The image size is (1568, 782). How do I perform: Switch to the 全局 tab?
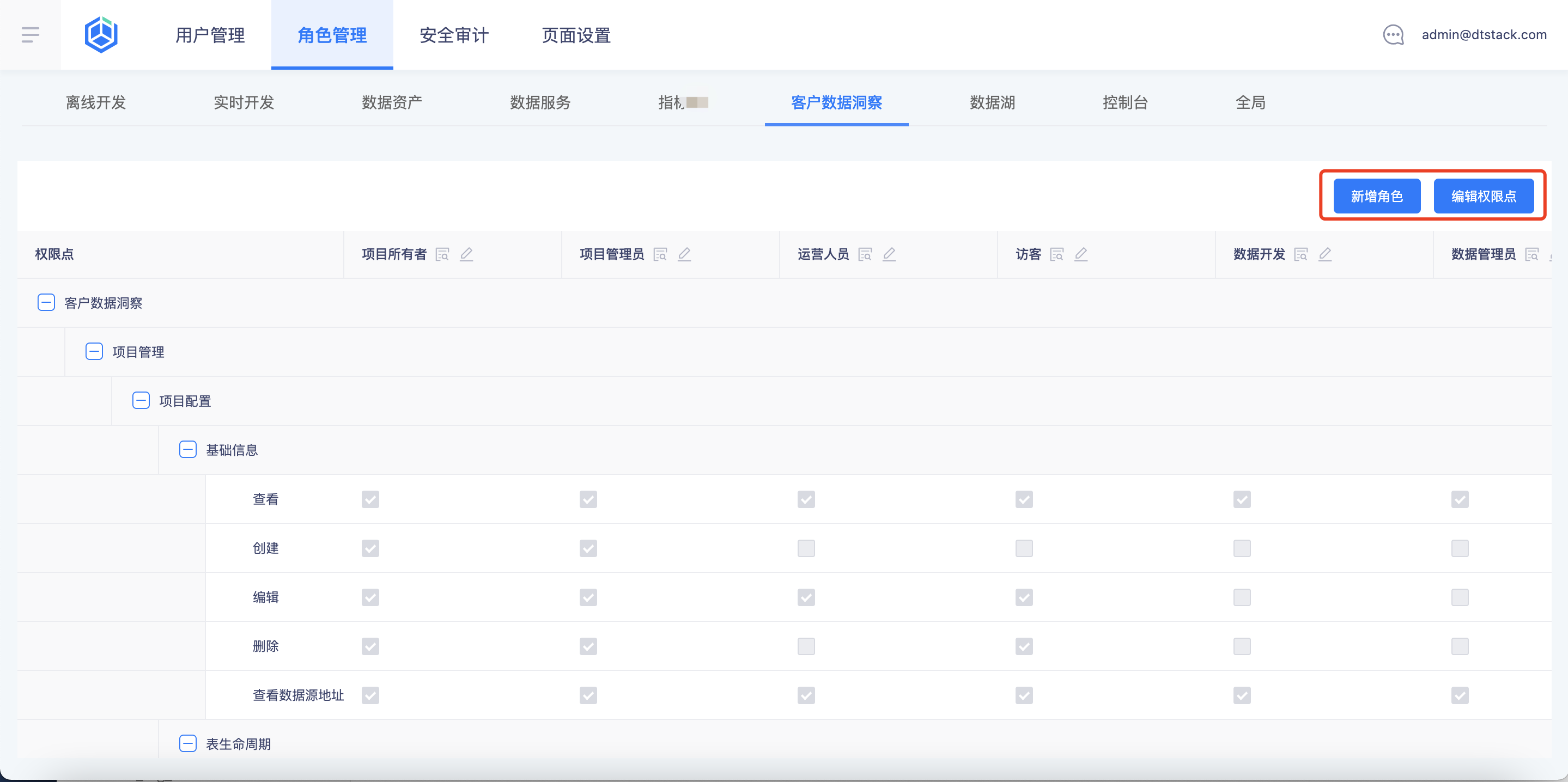1250,102
